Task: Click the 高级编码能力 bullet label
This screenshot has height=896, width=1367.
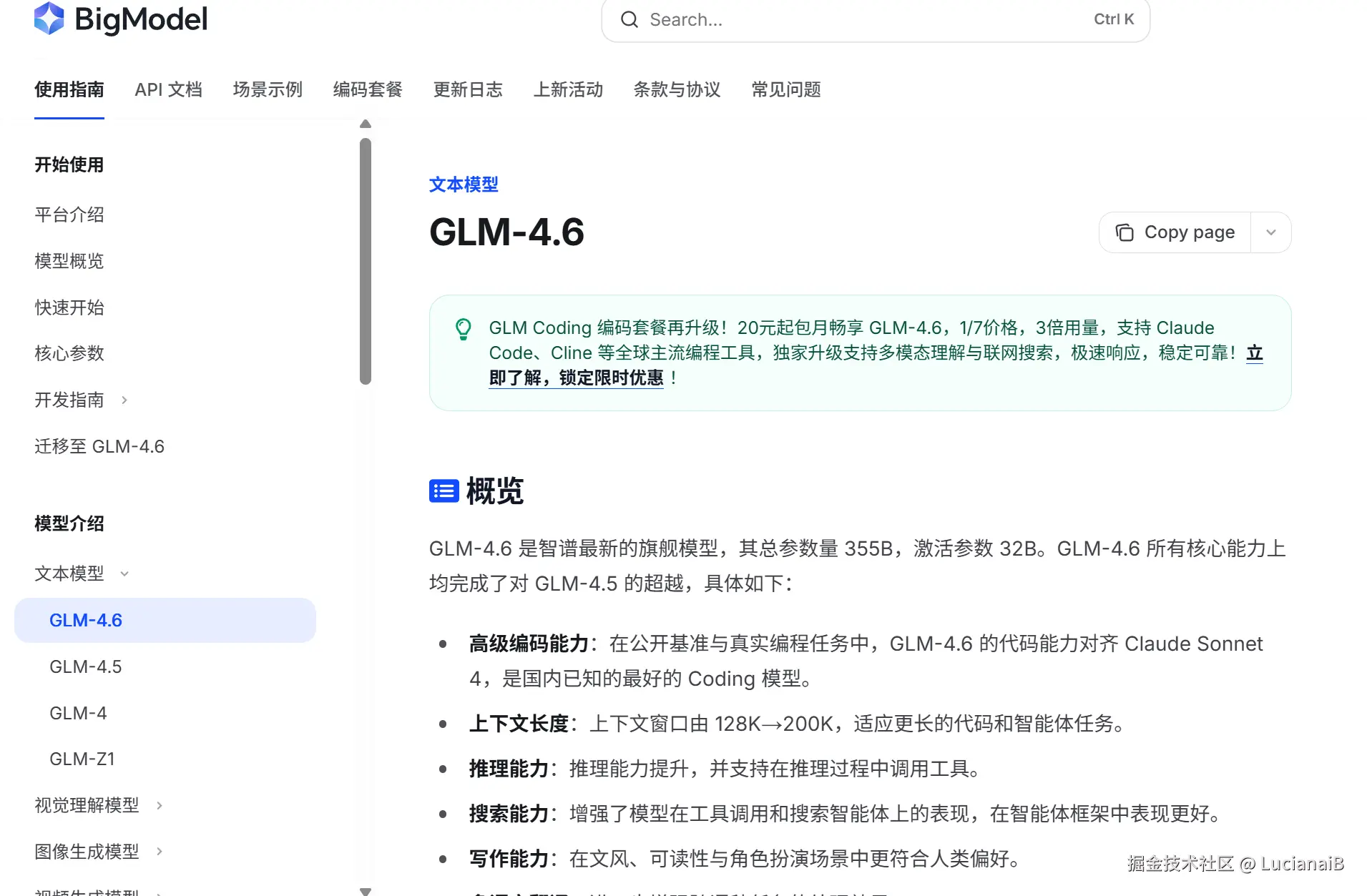Action: tap(529, 644)
